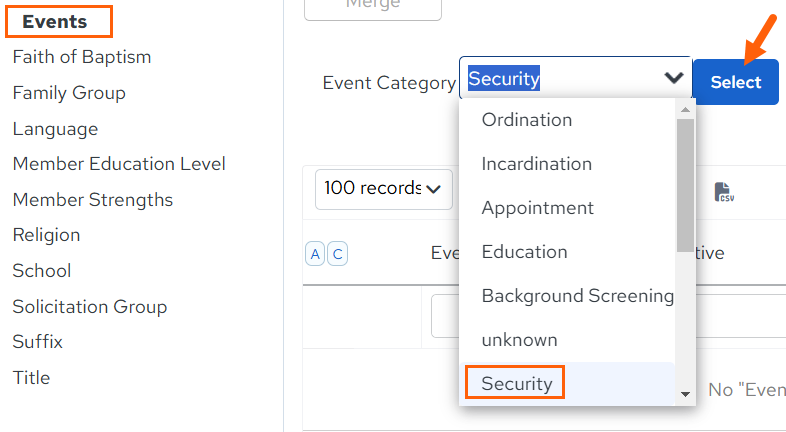786x432 pixels.
Task: Click dropdown list scroll up arrow
Action: [685, 109]
